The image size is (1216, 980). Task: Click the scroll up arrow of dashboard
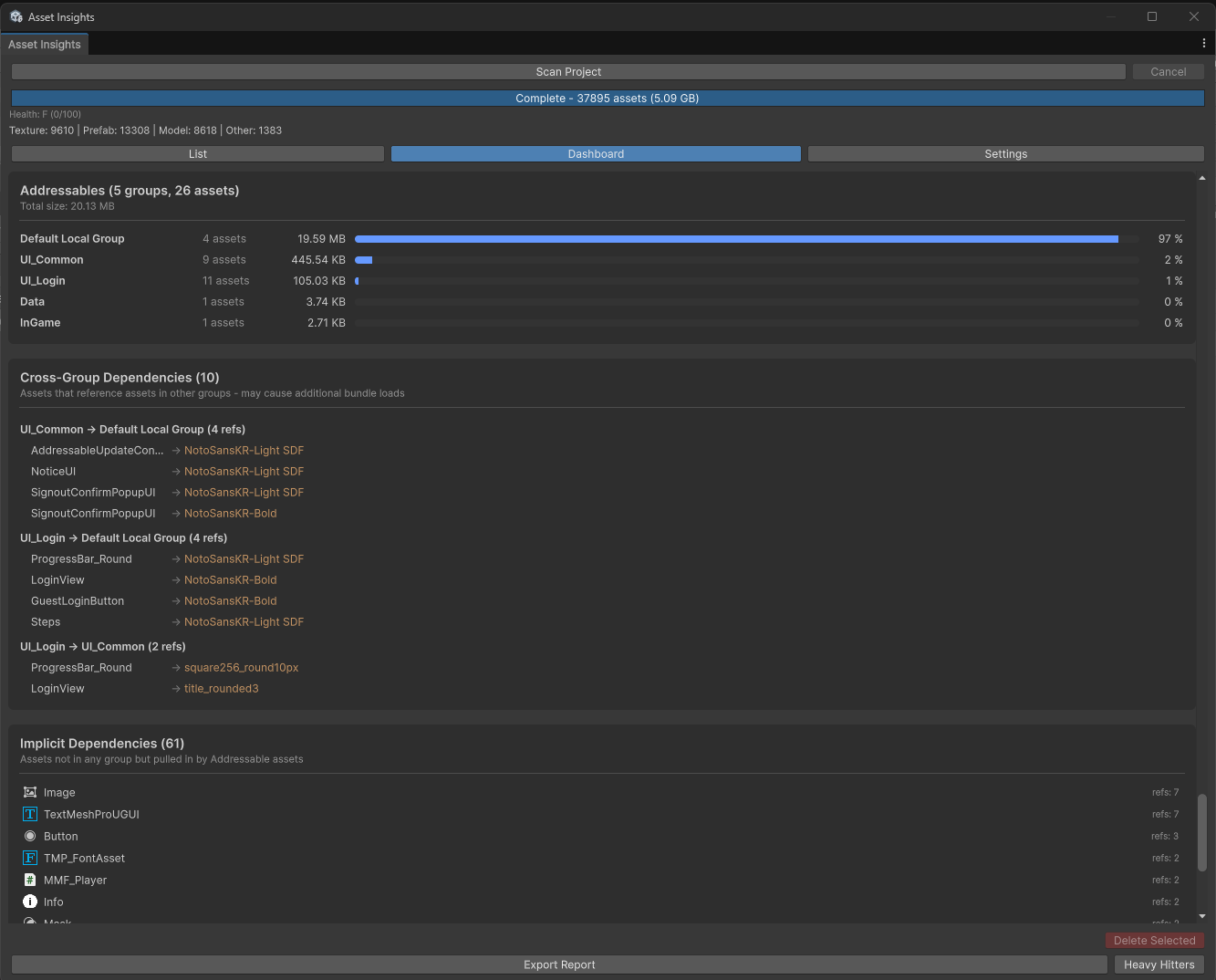pyautogui.click(x=1202, y=179)
